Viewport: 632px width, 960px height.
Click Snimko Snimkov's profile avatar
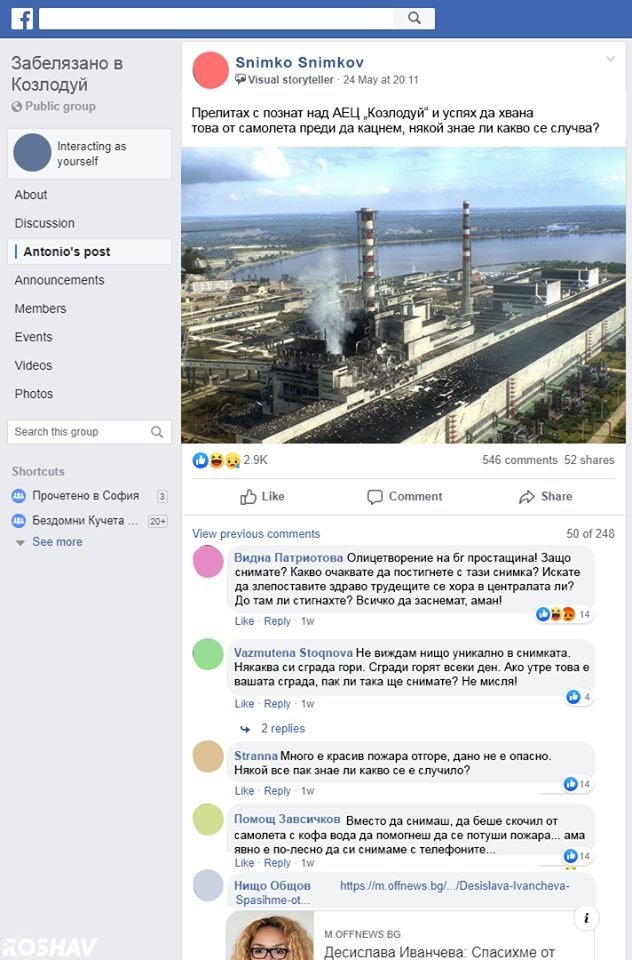pos(210,70)
